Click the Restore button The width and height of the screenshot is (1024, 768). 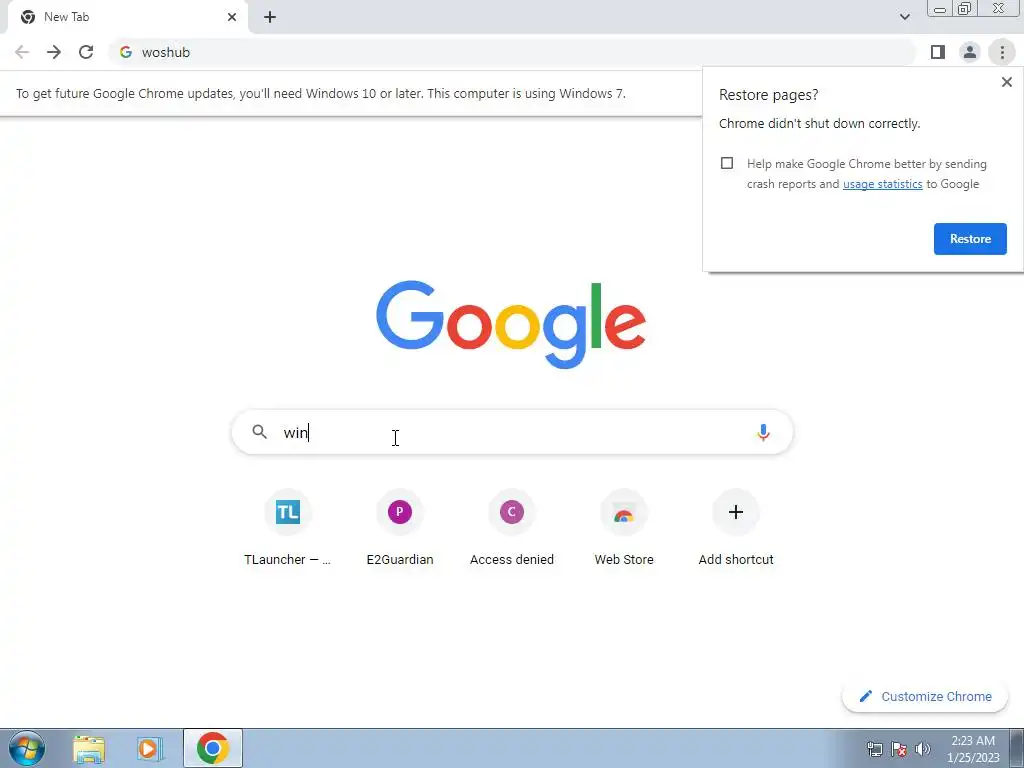tap(970, 239)
